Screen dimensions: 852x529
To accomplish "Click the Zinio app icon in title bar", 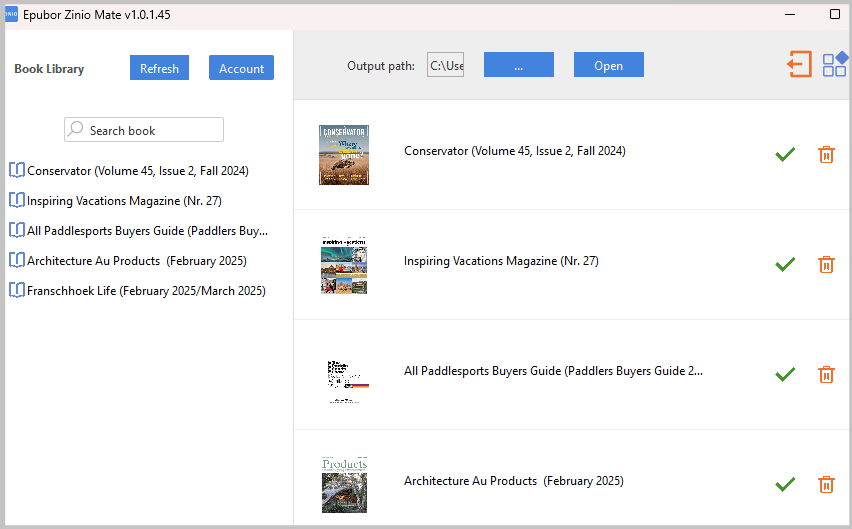I will (11, 15).
